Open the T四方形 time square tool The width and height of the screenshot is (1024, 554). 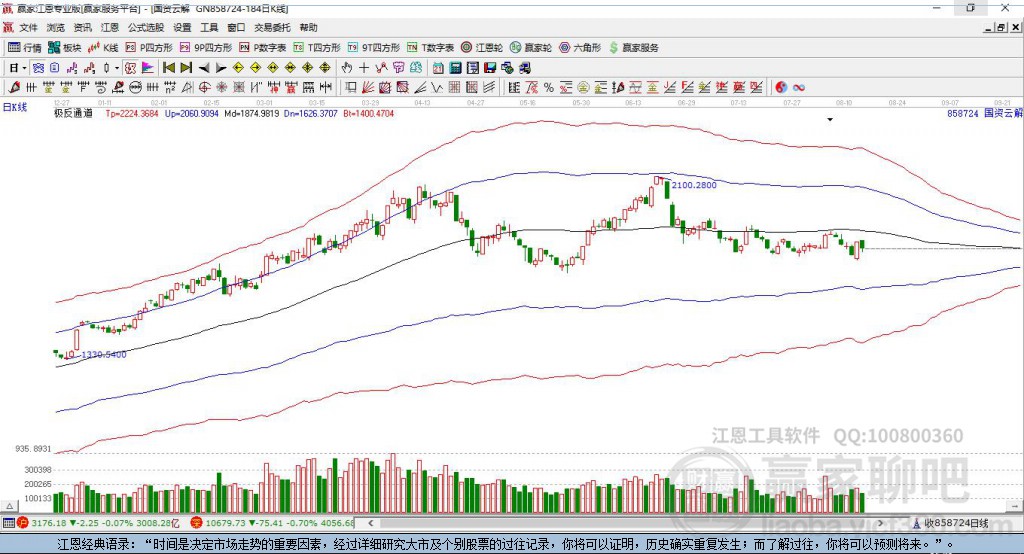(317, 48)
